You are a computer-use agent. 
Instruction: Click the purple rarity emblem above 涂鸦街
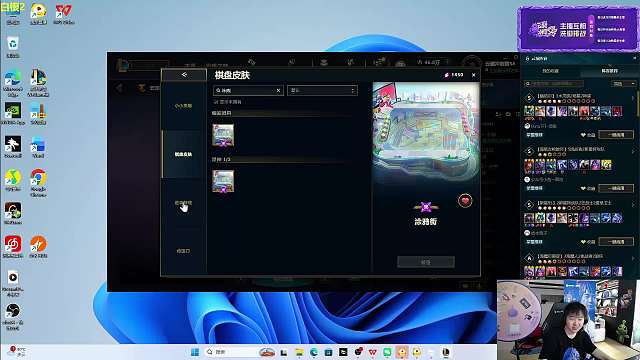click(x=426, y=207)
